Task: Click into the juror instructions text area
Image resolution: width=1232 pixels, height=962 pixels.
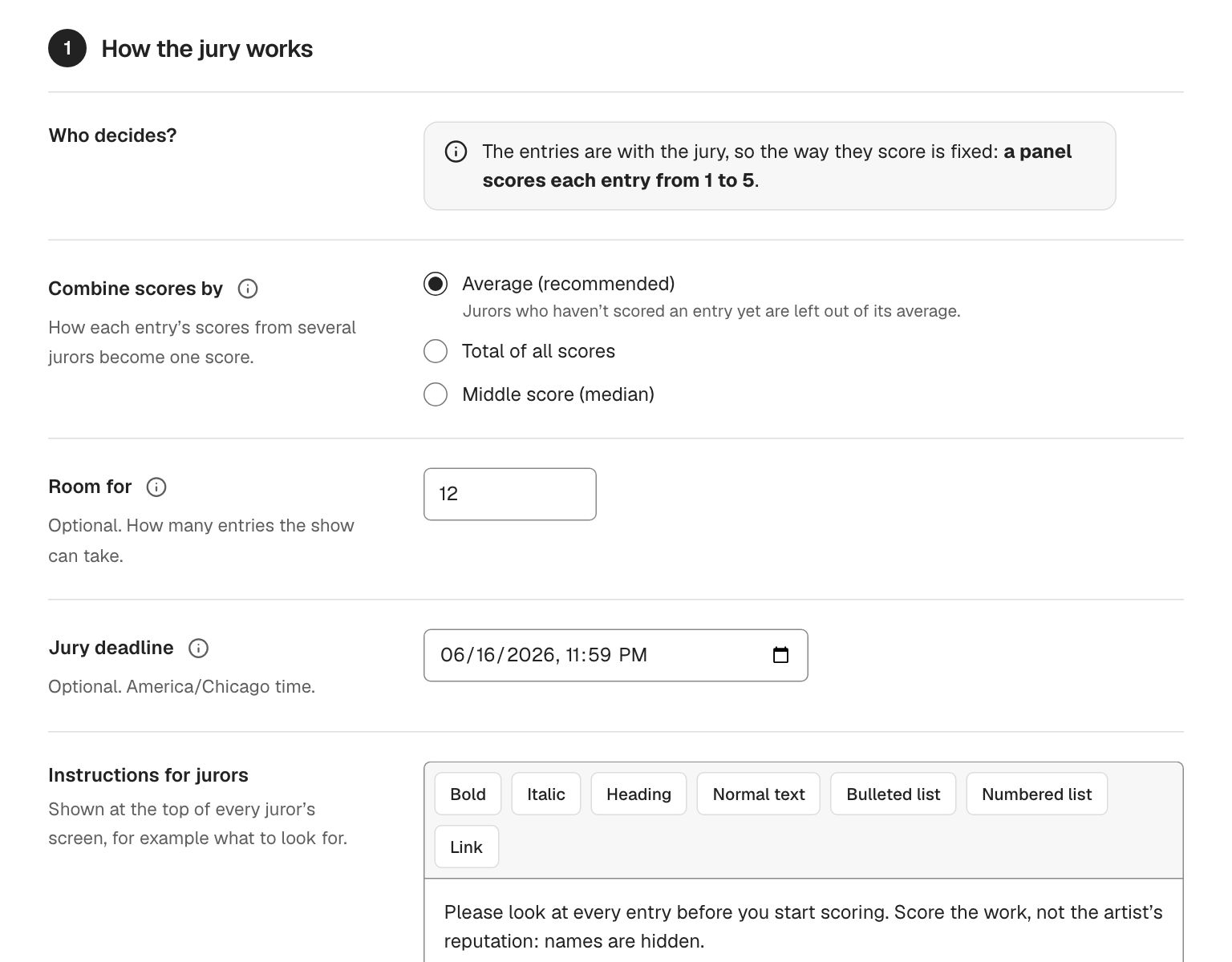Action: 804,922
